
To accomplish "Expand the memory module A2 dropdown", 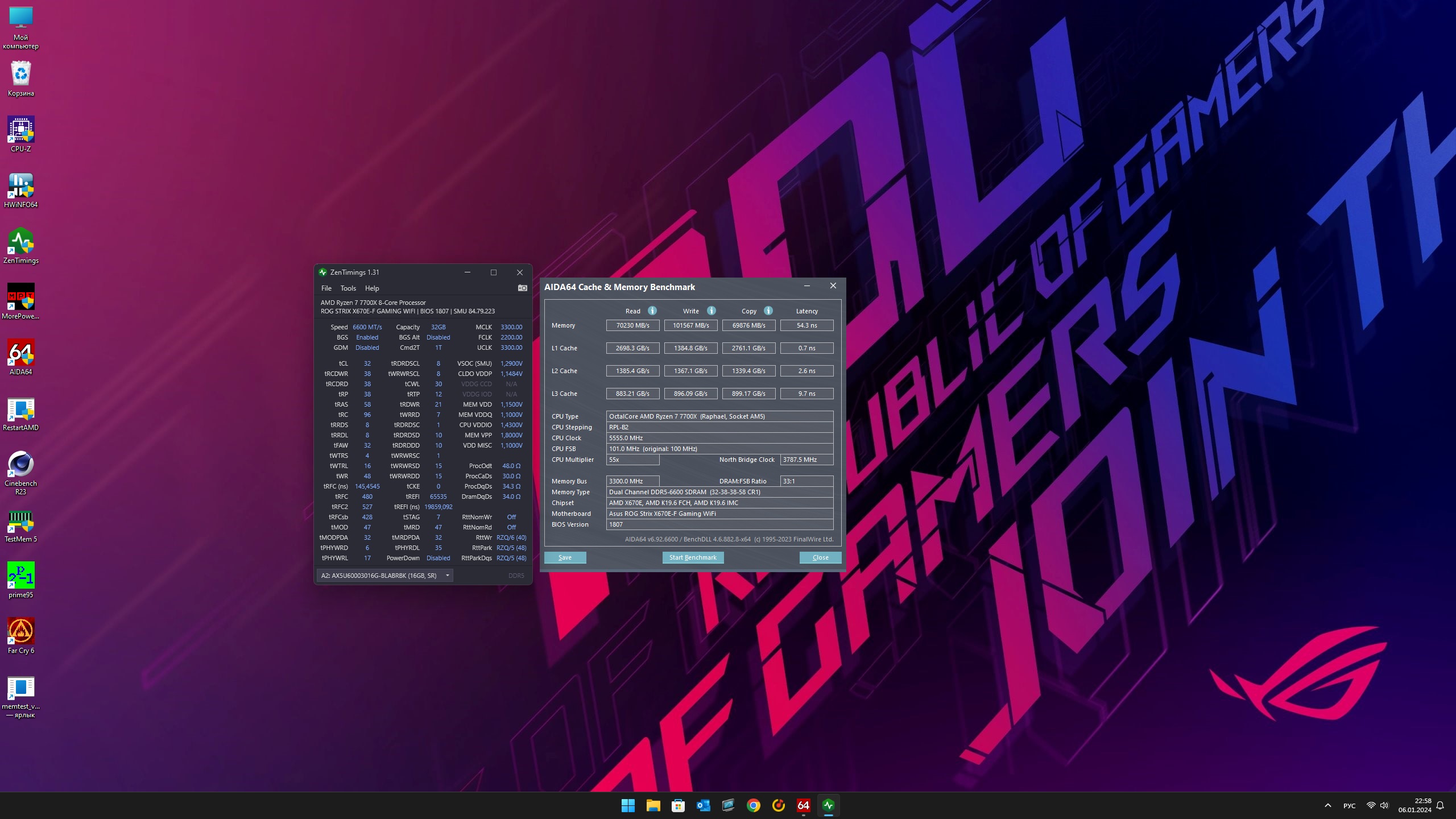I will (x=448, y=576).
